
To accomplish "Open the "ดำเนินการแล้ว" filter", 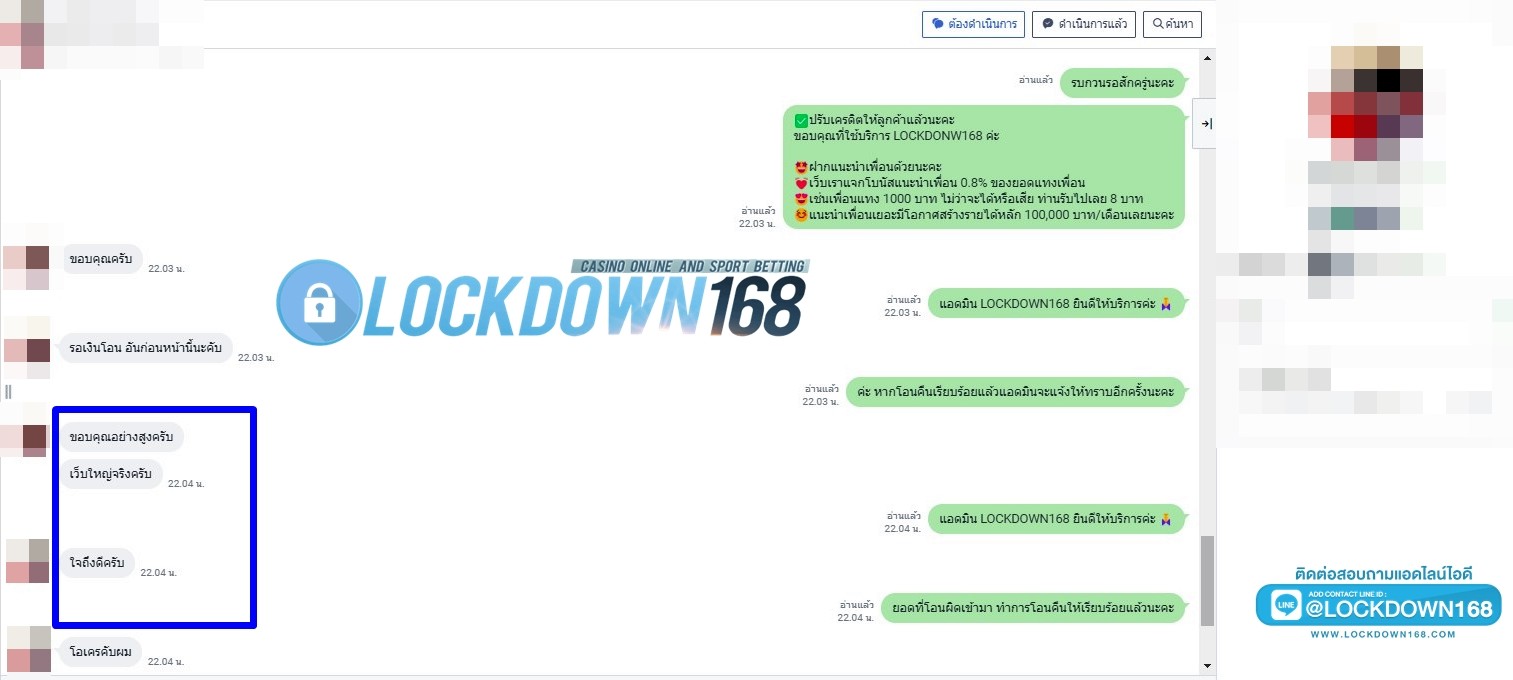I will click(1083, 24).
